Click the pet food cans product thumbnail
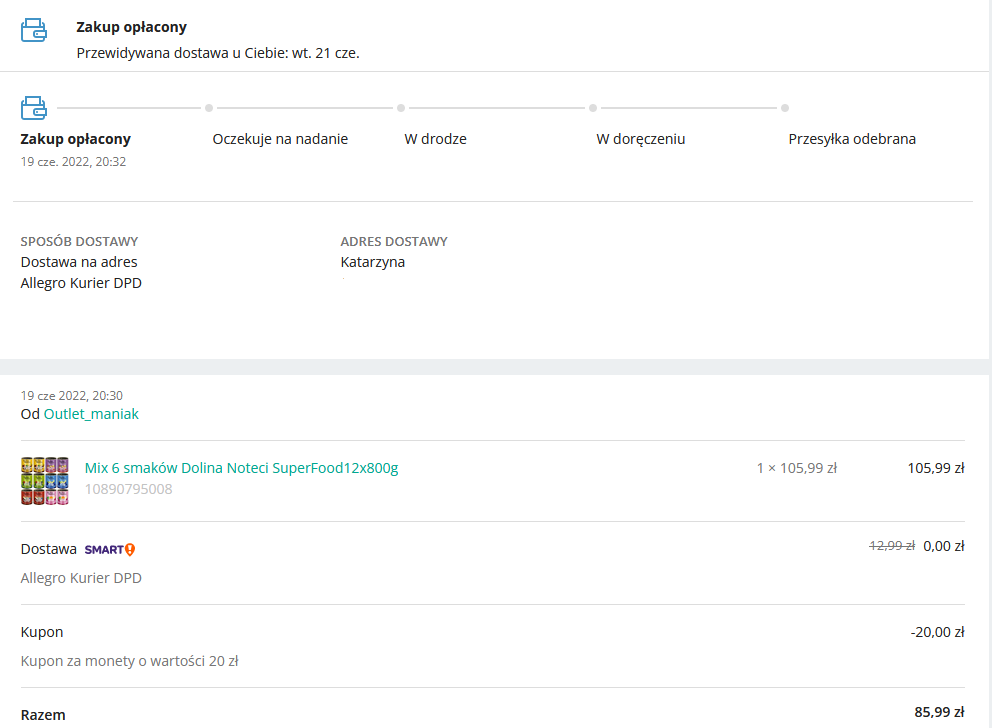992x728 pixels. click(44, 481)
